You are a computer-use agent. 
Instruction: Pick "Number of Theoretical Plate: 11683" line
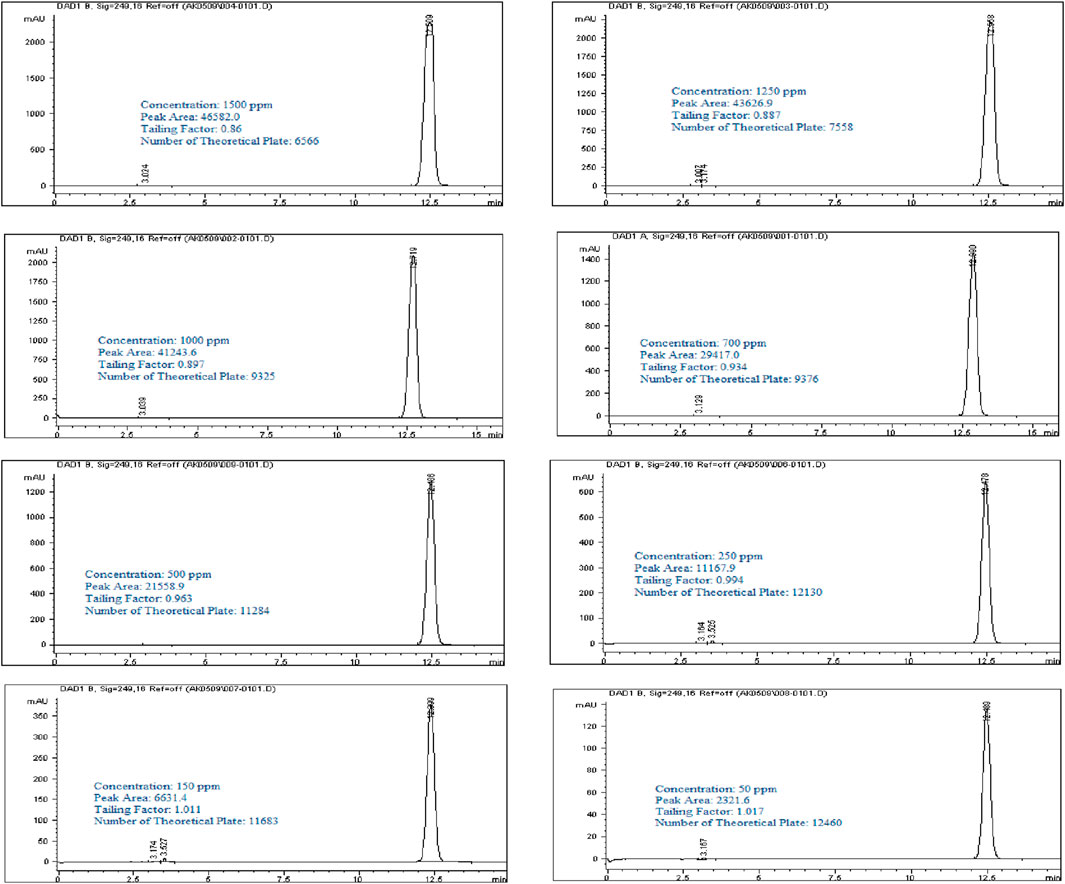click(x=186, y=821)
